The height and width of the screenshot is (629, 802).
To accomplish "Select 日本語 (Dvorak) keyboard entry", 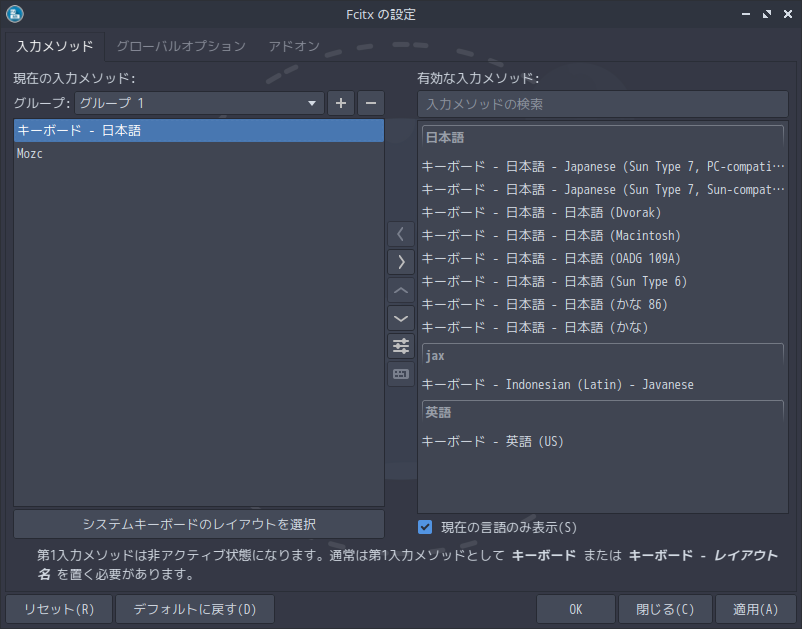I will point(603,213).
